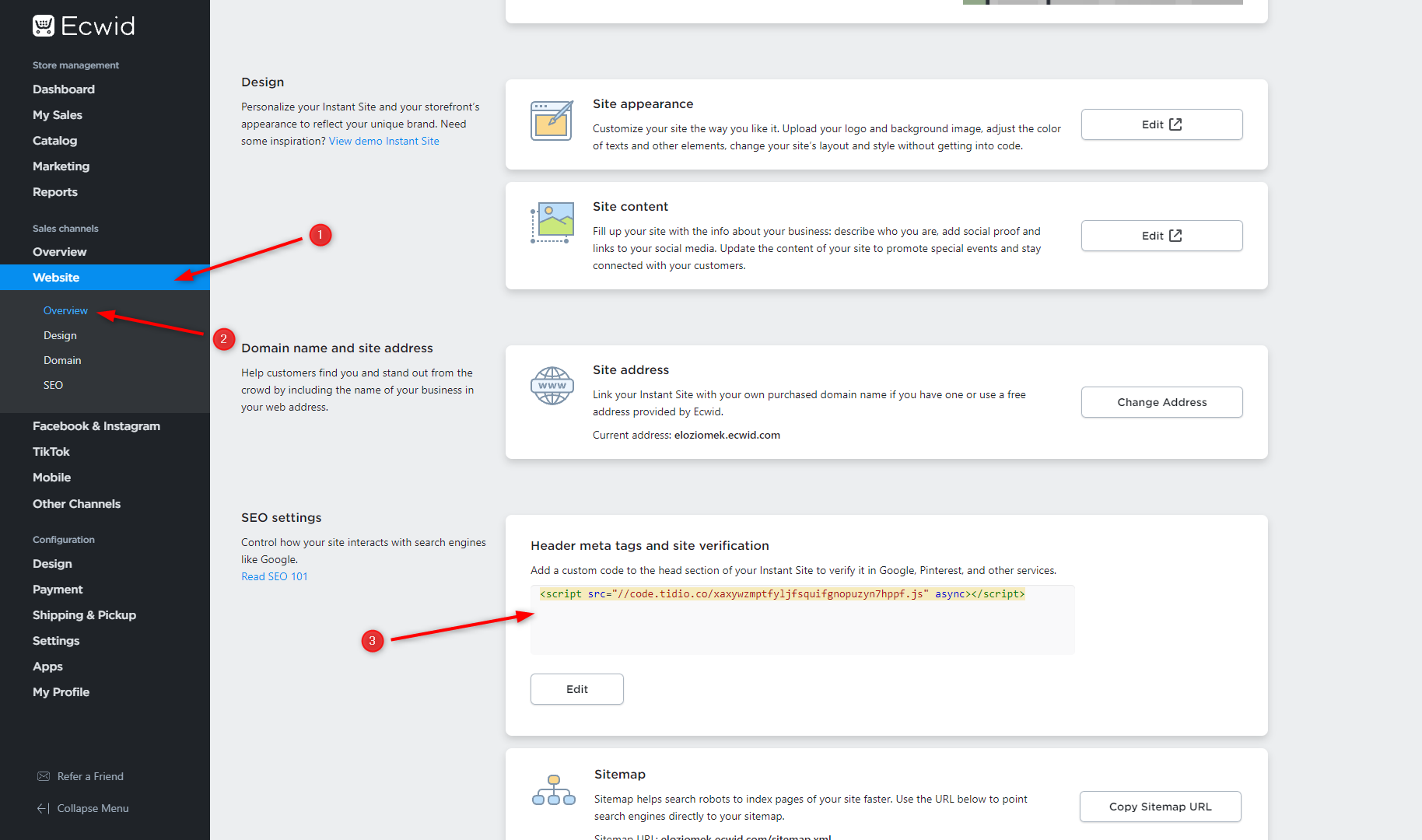
Task: Open Website SEO sub-item
Action: point(53,385)
